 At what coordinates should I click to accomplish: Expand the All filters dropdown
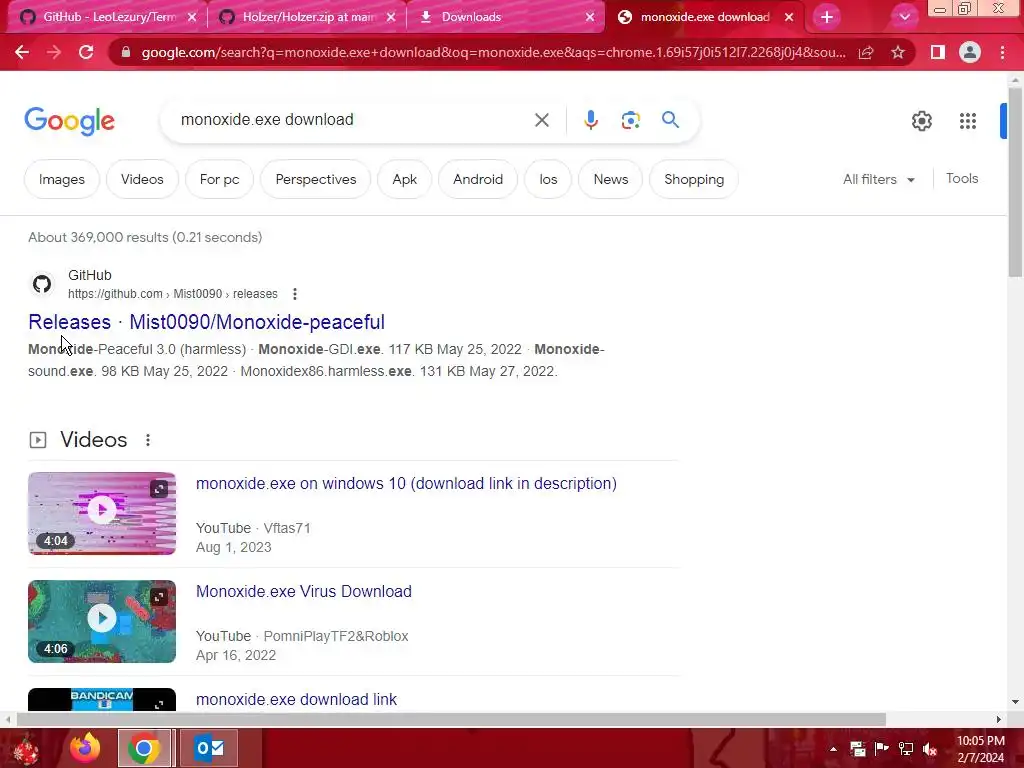click(878, 179)
